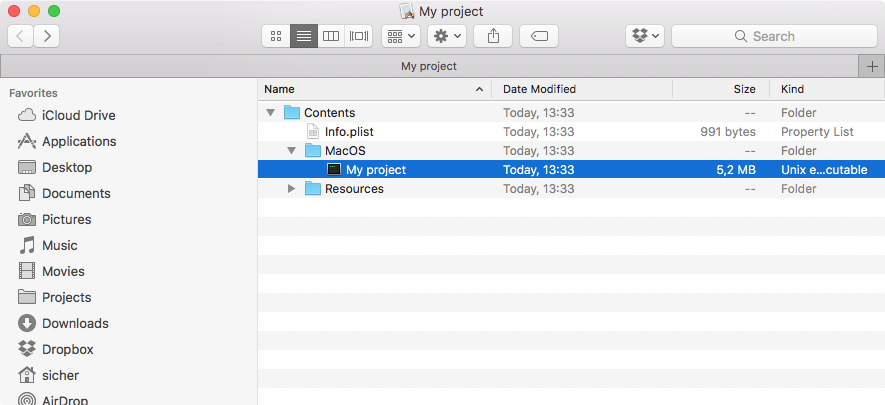This screenshot has height=405, width=885.
Task: Switch to icon view mode
Action: 276,36
